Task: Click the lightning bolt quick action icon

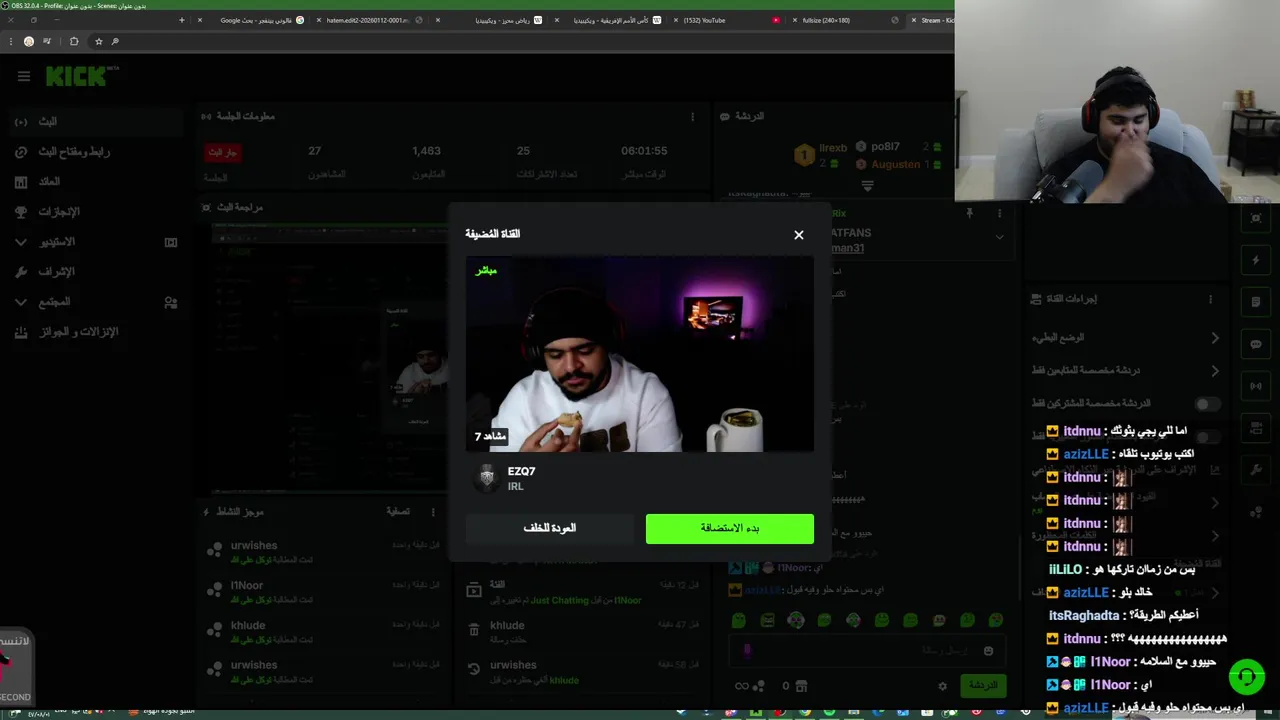Action: pyautogui.click(x=1256, y=260)
